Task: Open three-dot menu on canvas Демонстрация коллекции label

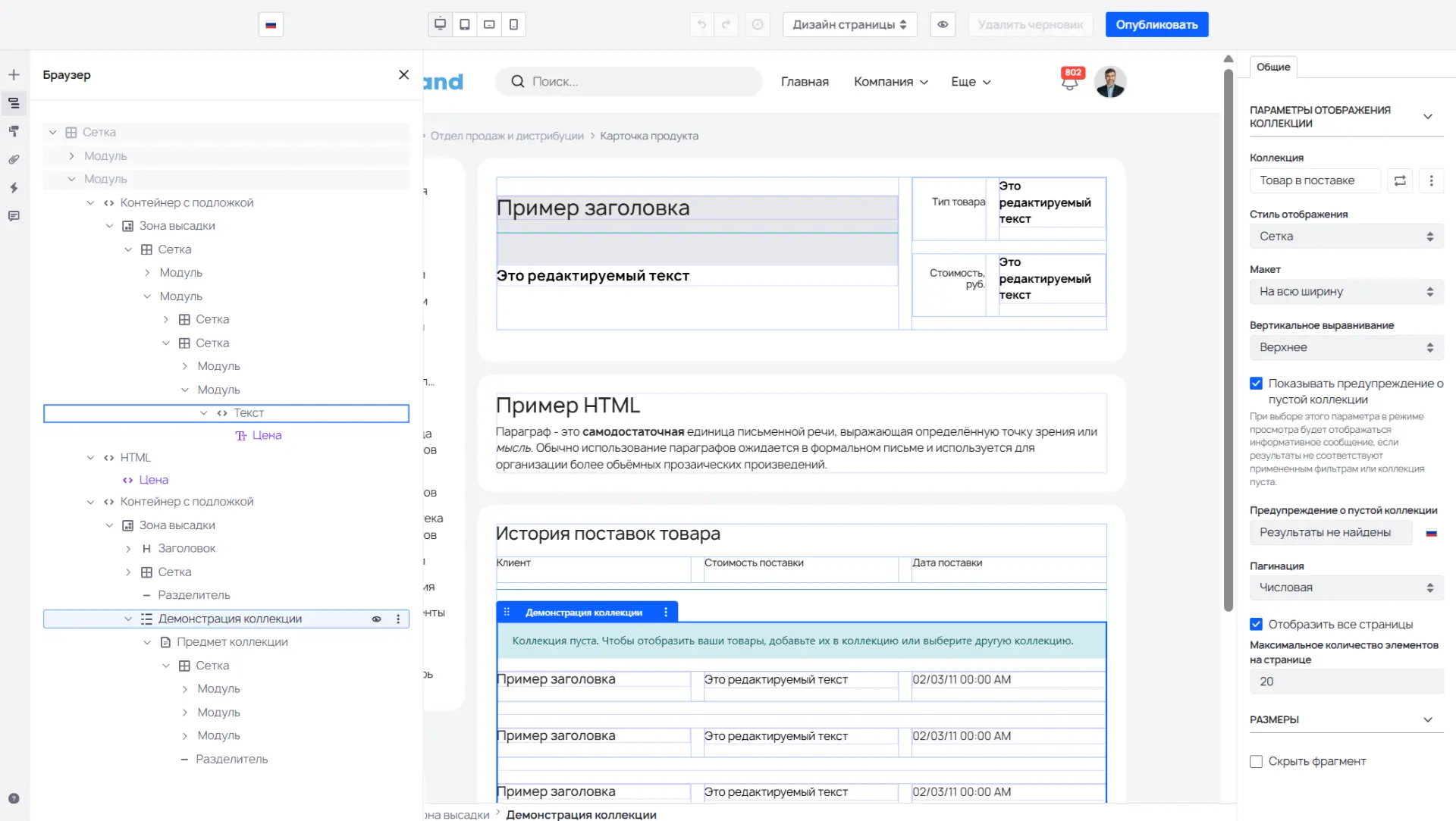Action: point(666,613)
